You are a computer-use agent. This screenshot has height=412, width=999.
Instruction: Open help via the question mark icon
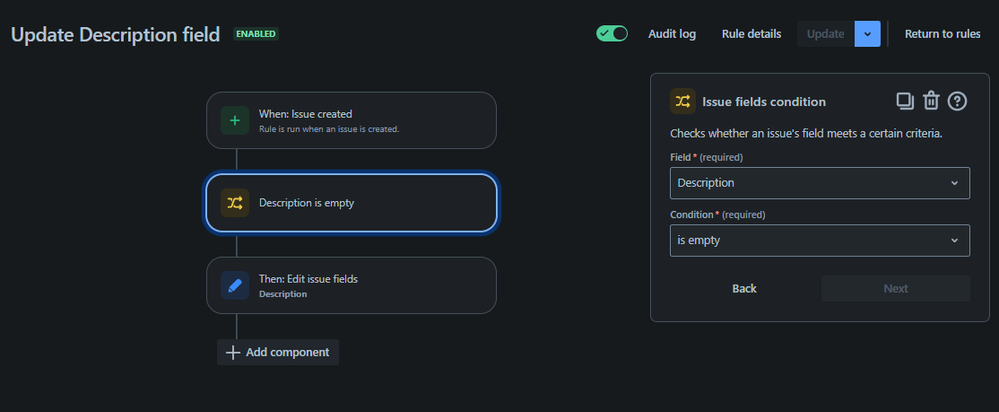(x=957, y=100)
